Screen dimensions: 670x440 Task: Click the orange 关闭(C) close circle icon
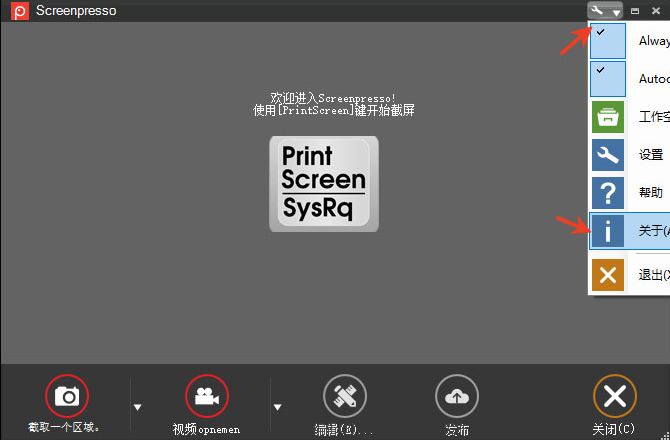pyautogui.click(x=615, y=396)
